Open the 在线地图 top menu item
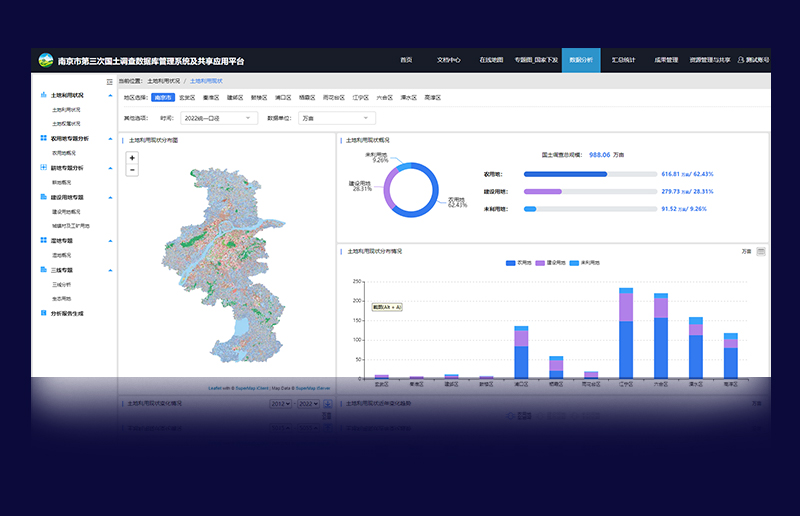 pos(490,60)
